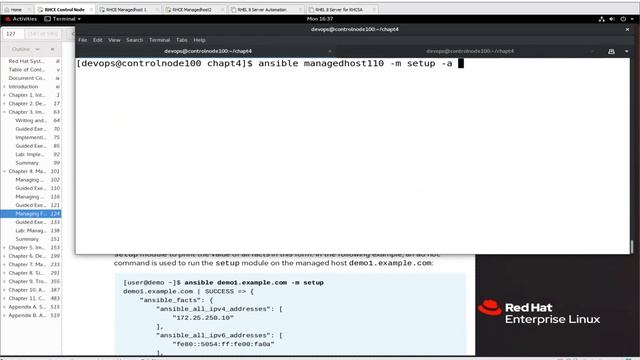Close the RHCE Managedhost2 tab
Viewport: 640px width, 360px height.
coord(222,9)
